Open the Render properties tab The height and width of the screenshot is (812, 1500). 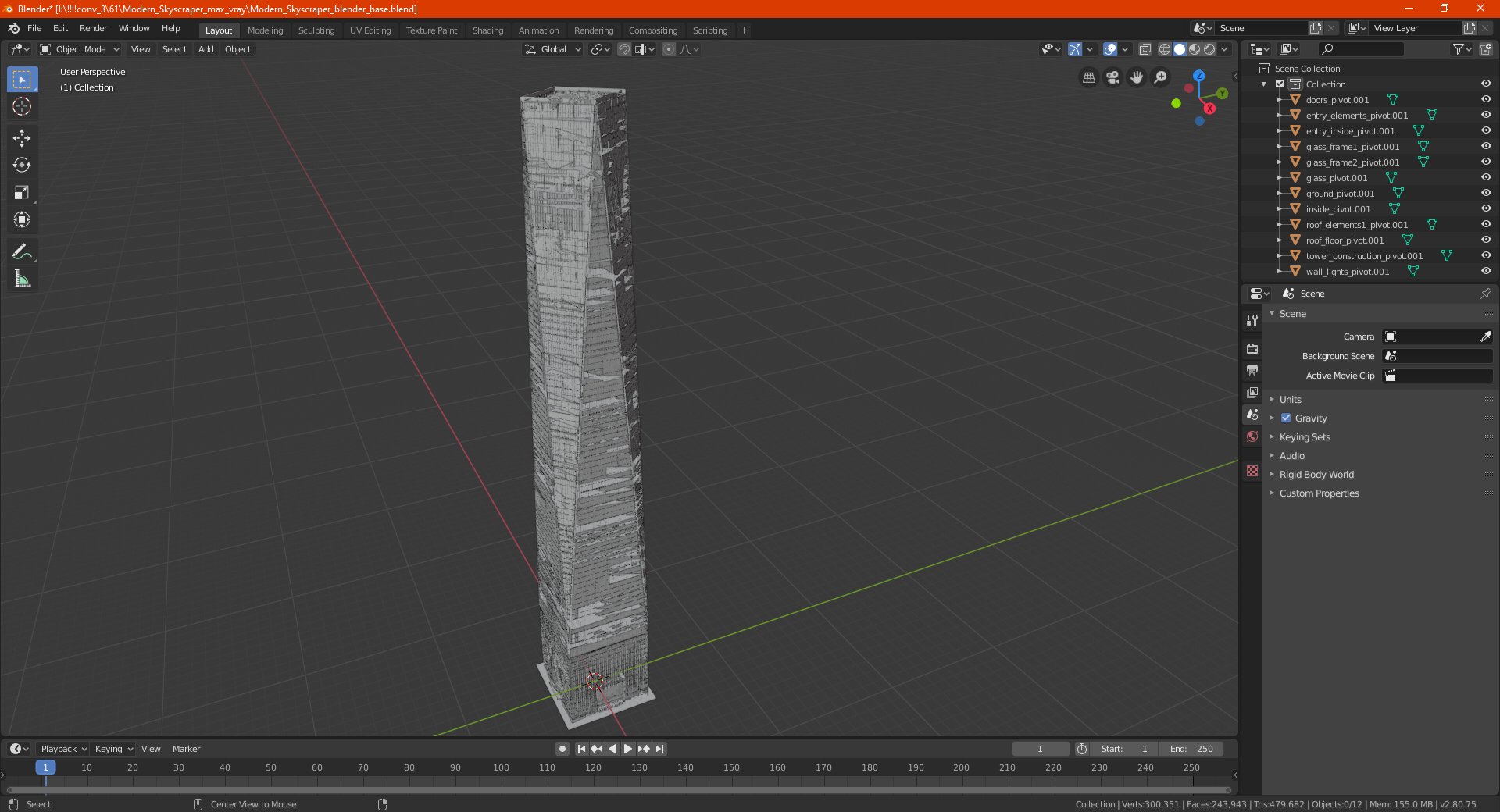tap(1252, 348)
